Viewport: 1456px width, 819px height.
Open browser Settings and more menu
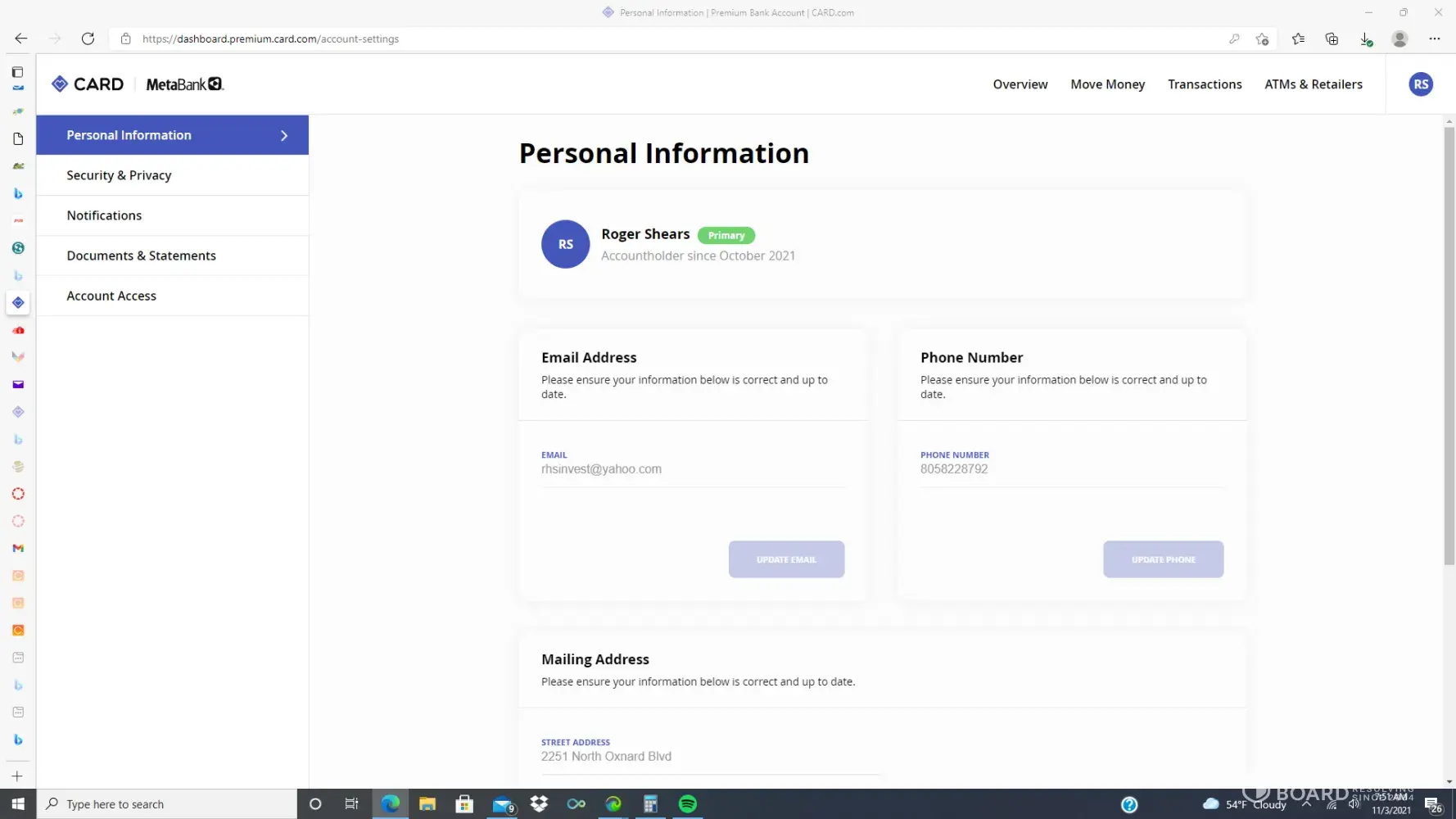coord(1434,38)
